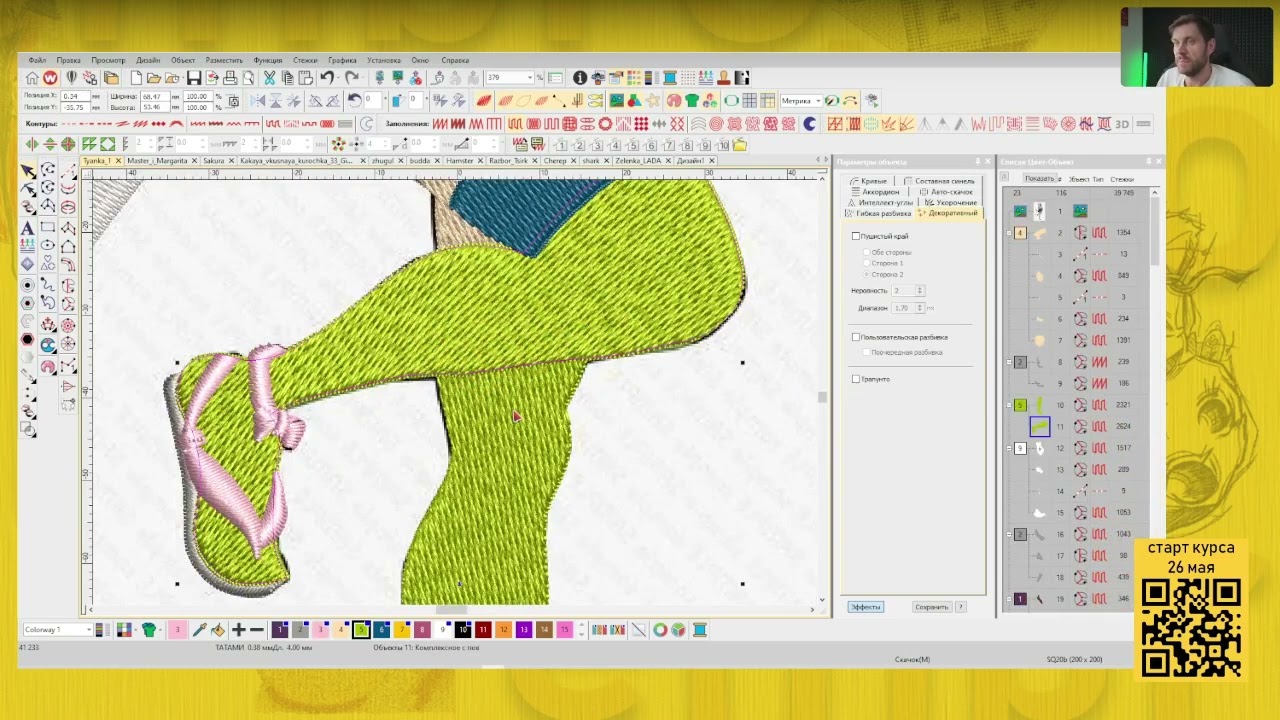Click the Сохранить button
The height and width of the screenshot is (720, 1280).
pos(931,607)
